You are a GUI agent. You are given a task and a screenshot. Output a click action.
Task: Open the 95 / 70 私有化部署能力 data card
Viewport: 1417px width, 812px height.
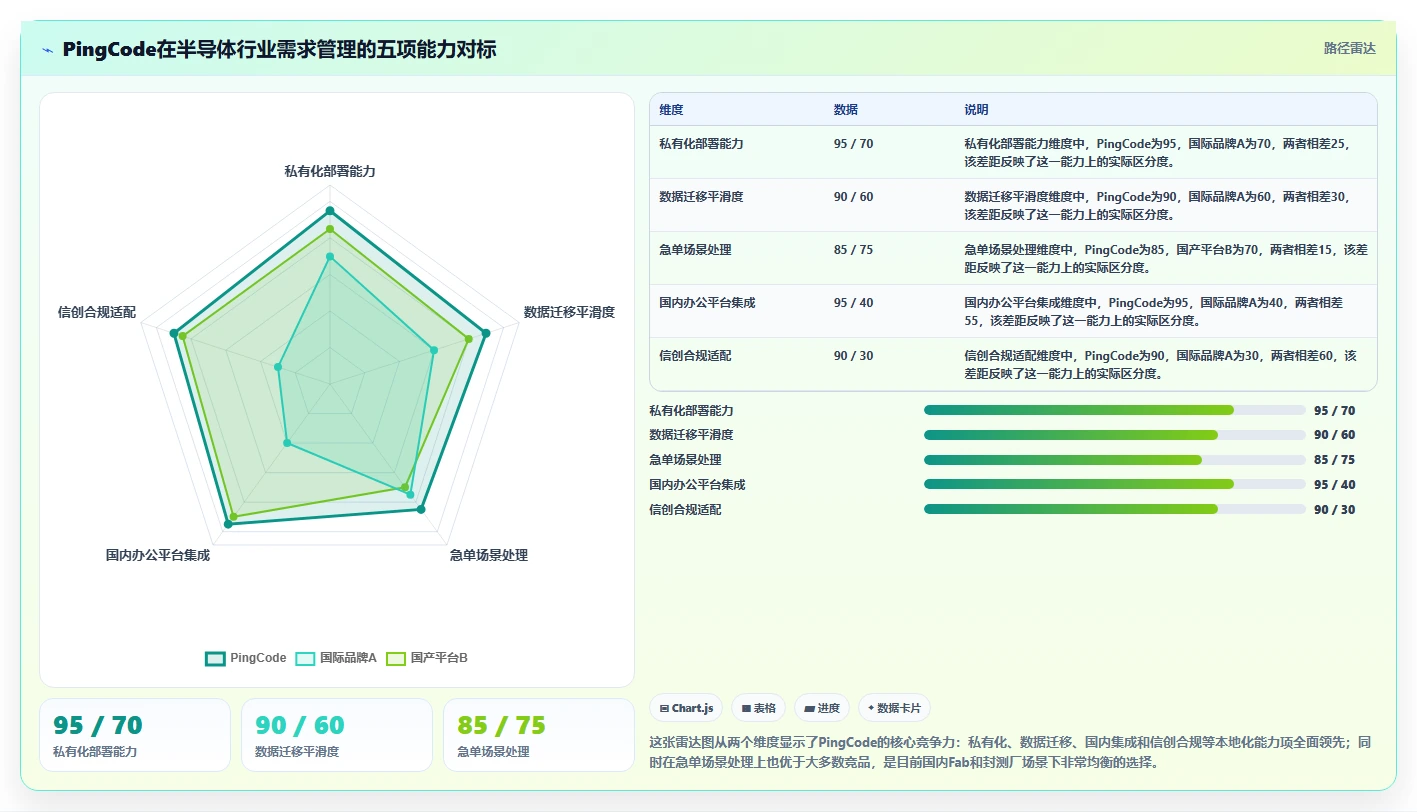tap(135, 735)
